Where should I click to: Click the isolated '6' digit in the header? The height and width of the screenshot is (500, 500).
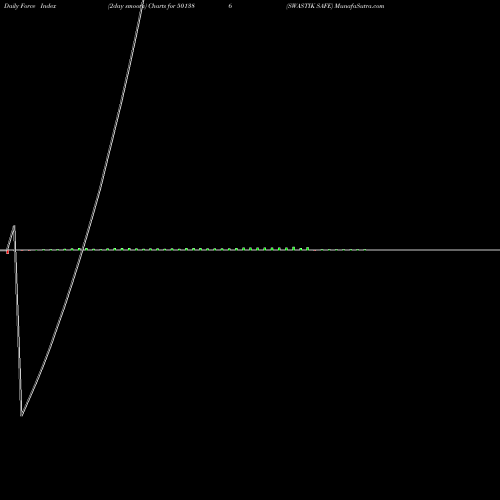point(230,6)
